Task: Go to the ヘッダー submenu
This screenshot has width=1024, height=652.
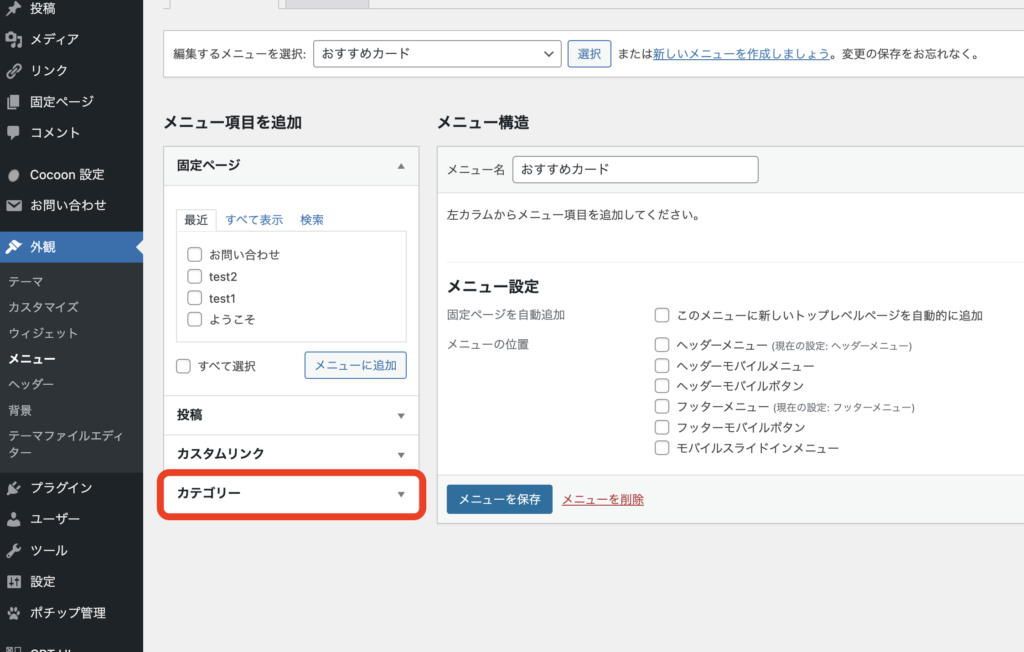Action: point(31,384)
